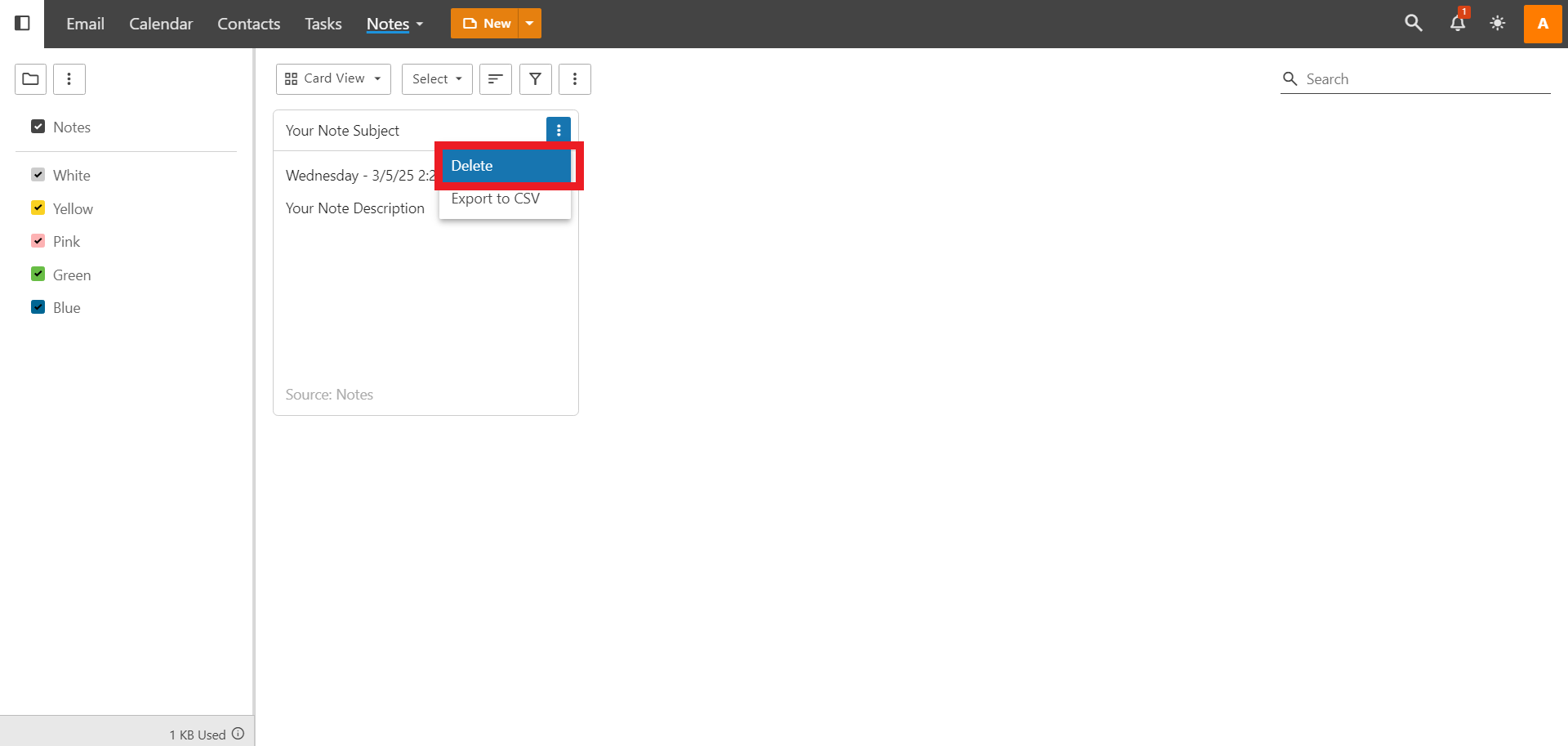The width and height of the screenshot is (1568, 746).
Task: Uncheck the Green color filter
Action: [38, 274]
